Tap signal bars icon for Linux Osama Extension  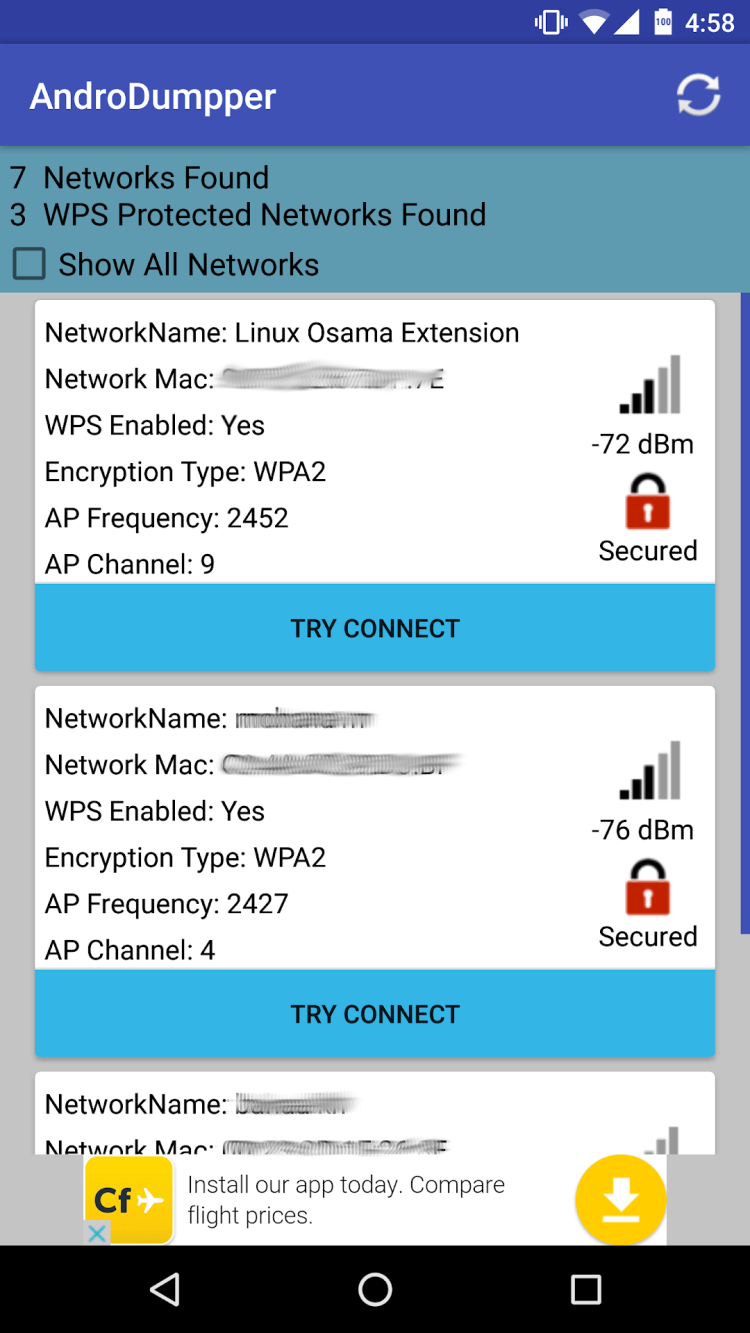650,385
